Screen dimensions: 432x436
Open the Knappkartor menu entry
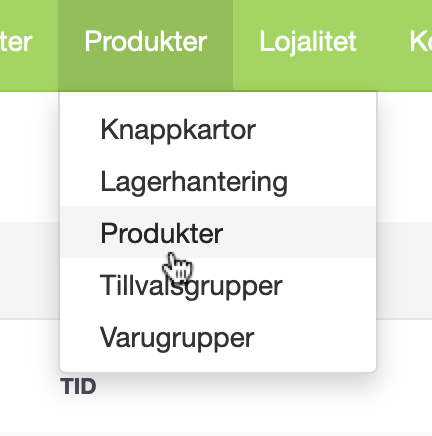pos(218,129)
